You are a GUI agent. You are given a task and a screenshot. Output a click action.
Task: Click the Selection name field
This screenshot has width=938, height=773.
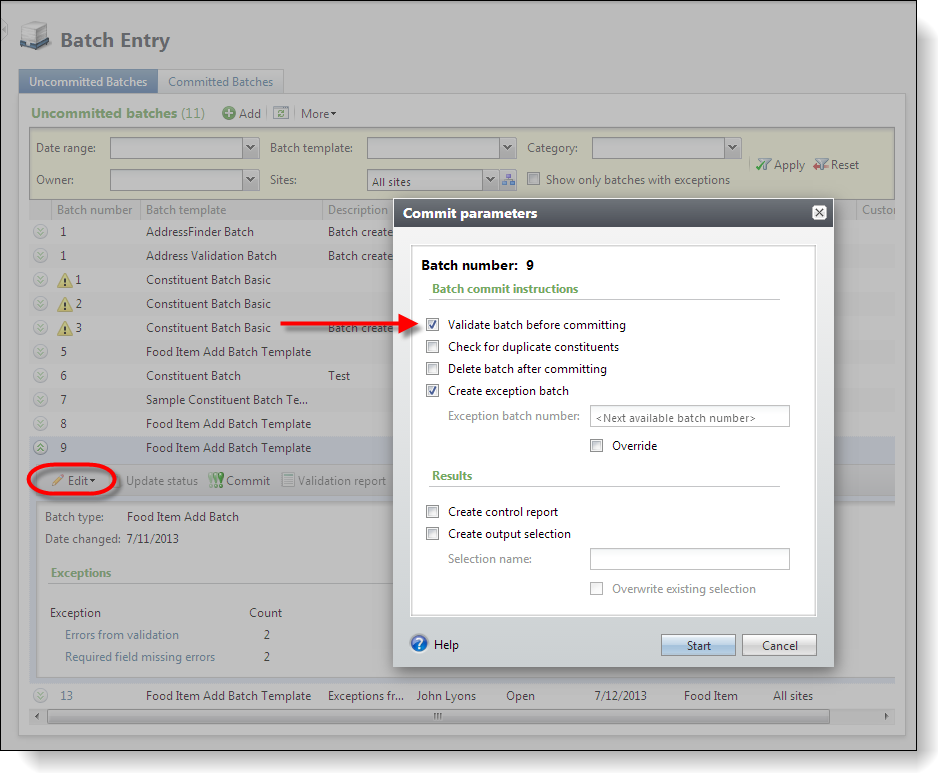point(690,559)
